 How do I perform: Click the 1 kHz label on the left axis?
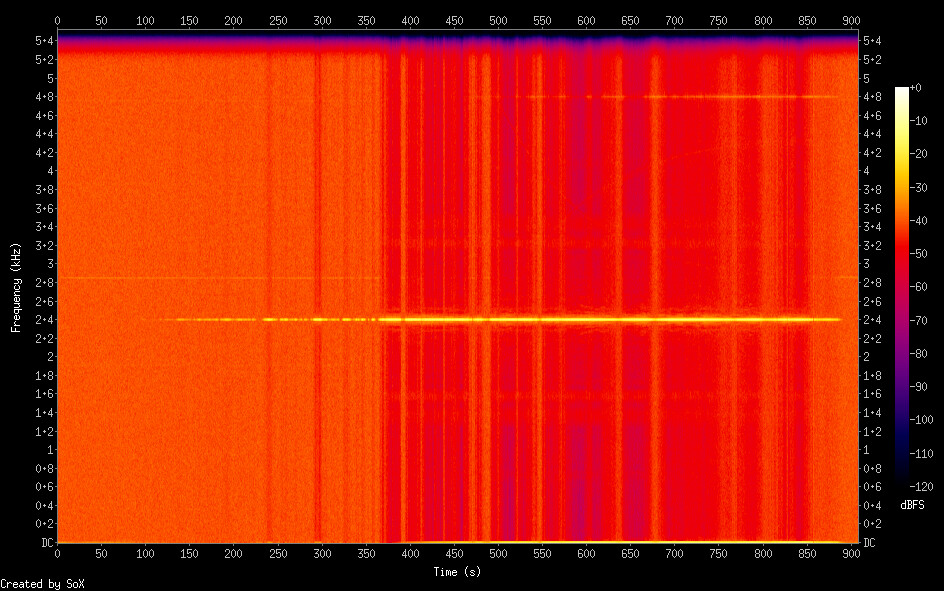[48, 451]
